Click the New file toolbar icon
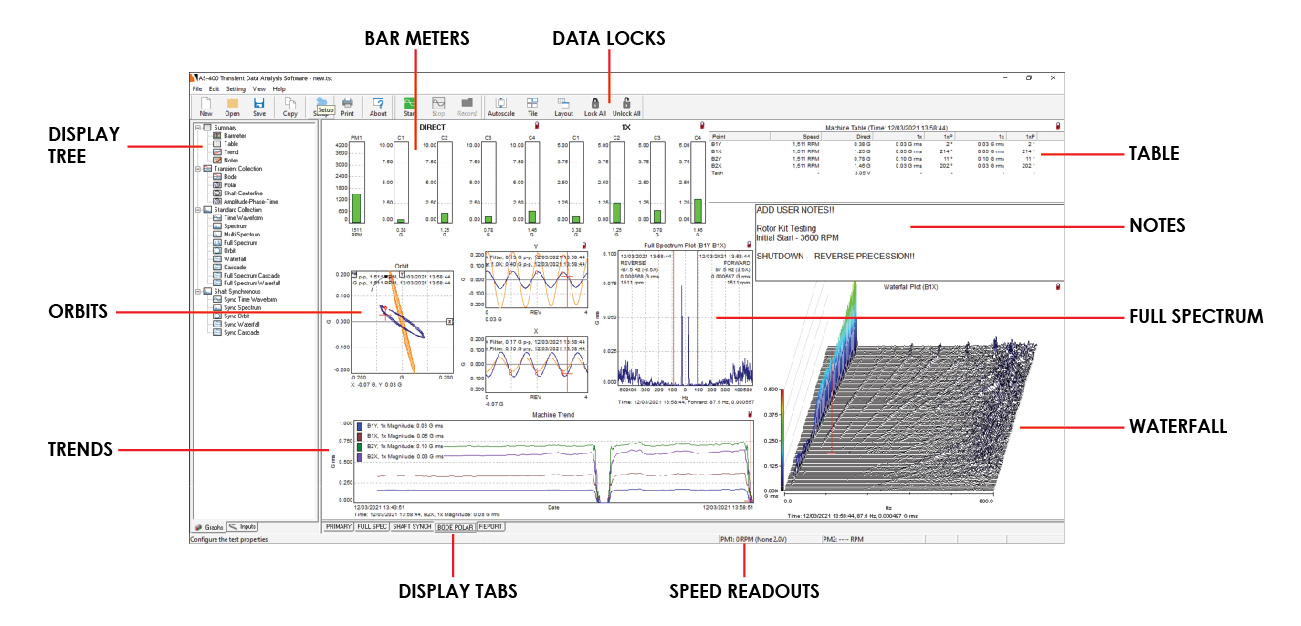 click(206, 107)
